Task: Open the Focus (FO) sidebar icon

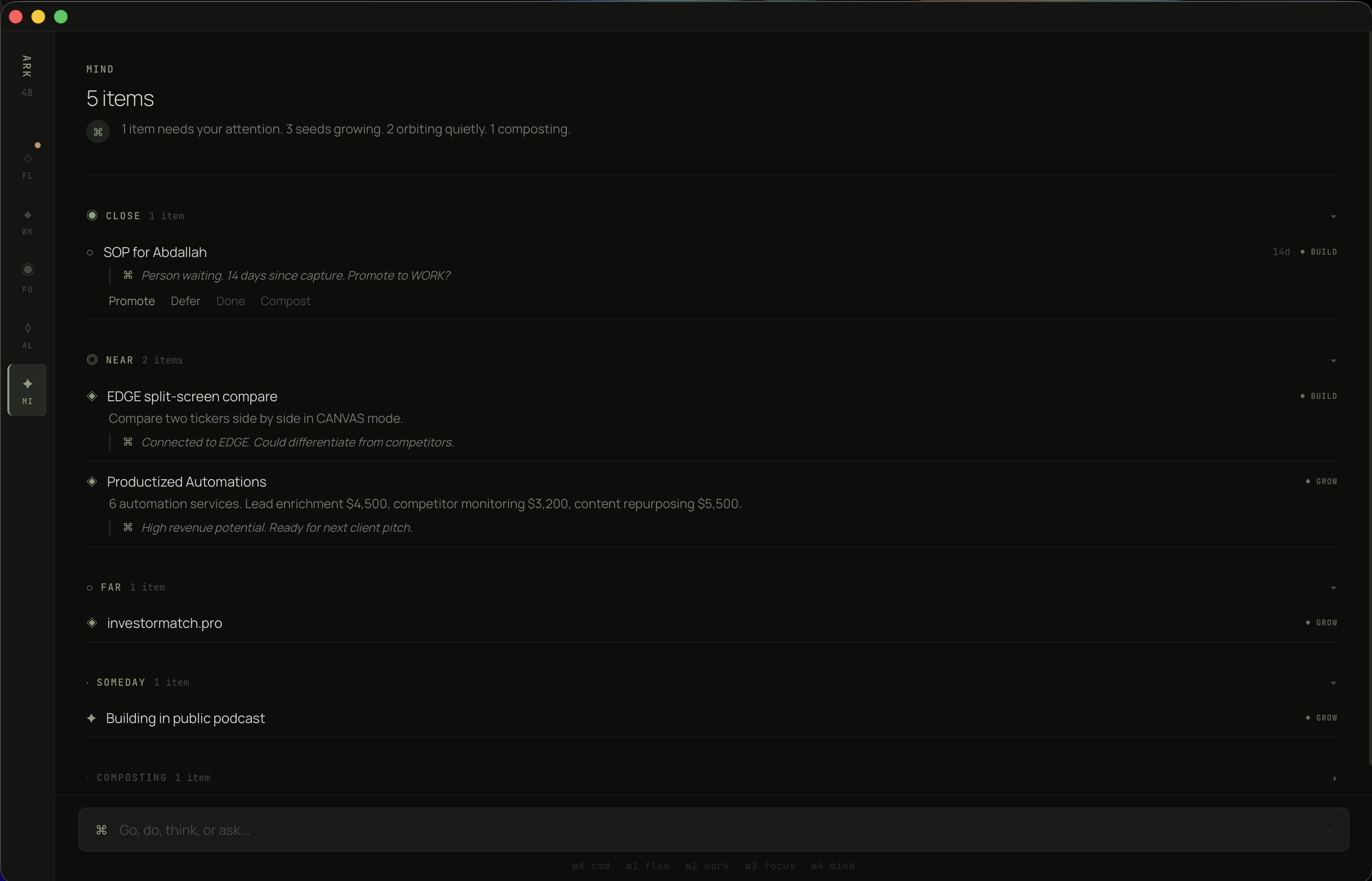Action: [27, 270]
